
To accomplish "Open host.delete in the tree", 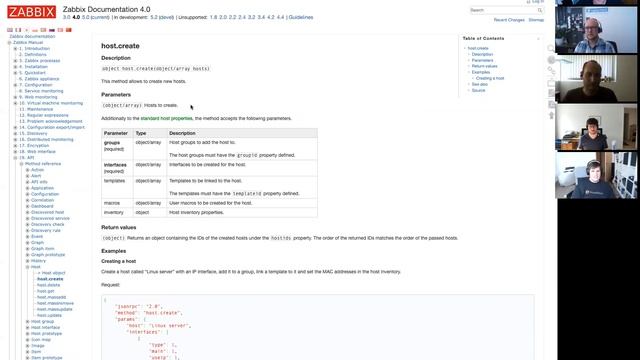I will (x=49, y=285).
